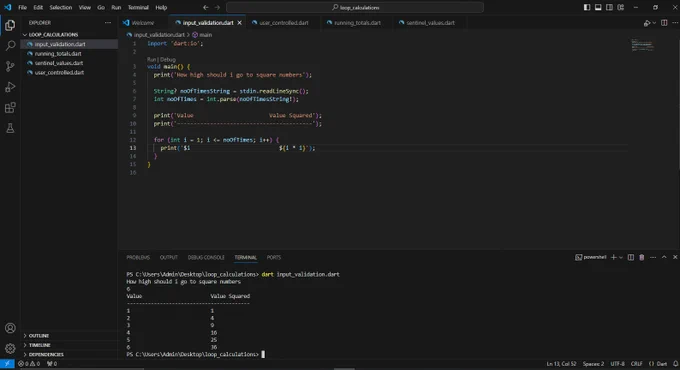Collapse the LOOP_CALCULATIONS folder
This screenshot has height=370, width=680.
(x=53, y=35)
